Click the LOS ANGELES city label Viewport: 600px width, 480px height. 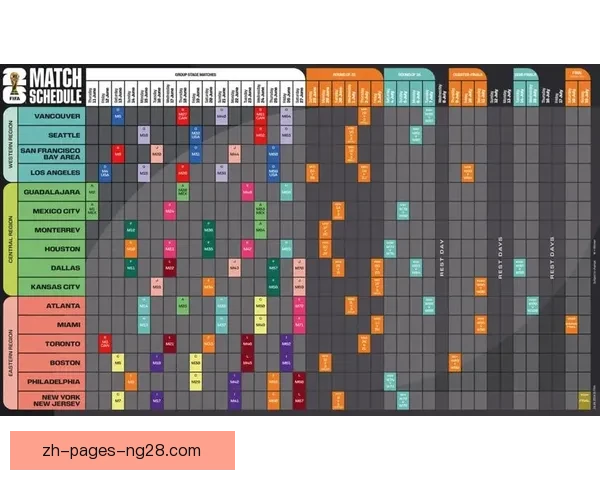click(51, 173)
